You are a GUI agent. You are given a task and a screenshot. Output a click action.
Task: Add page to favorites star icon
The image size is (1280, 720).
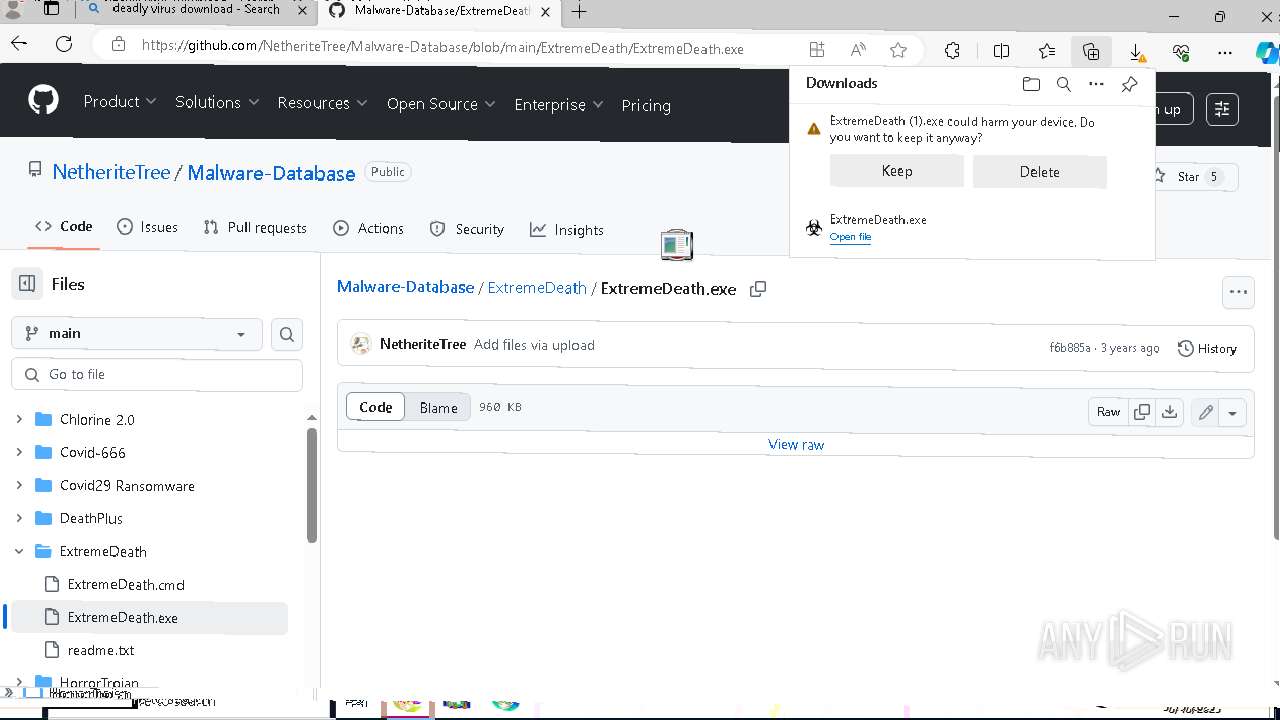coord(898,50)
